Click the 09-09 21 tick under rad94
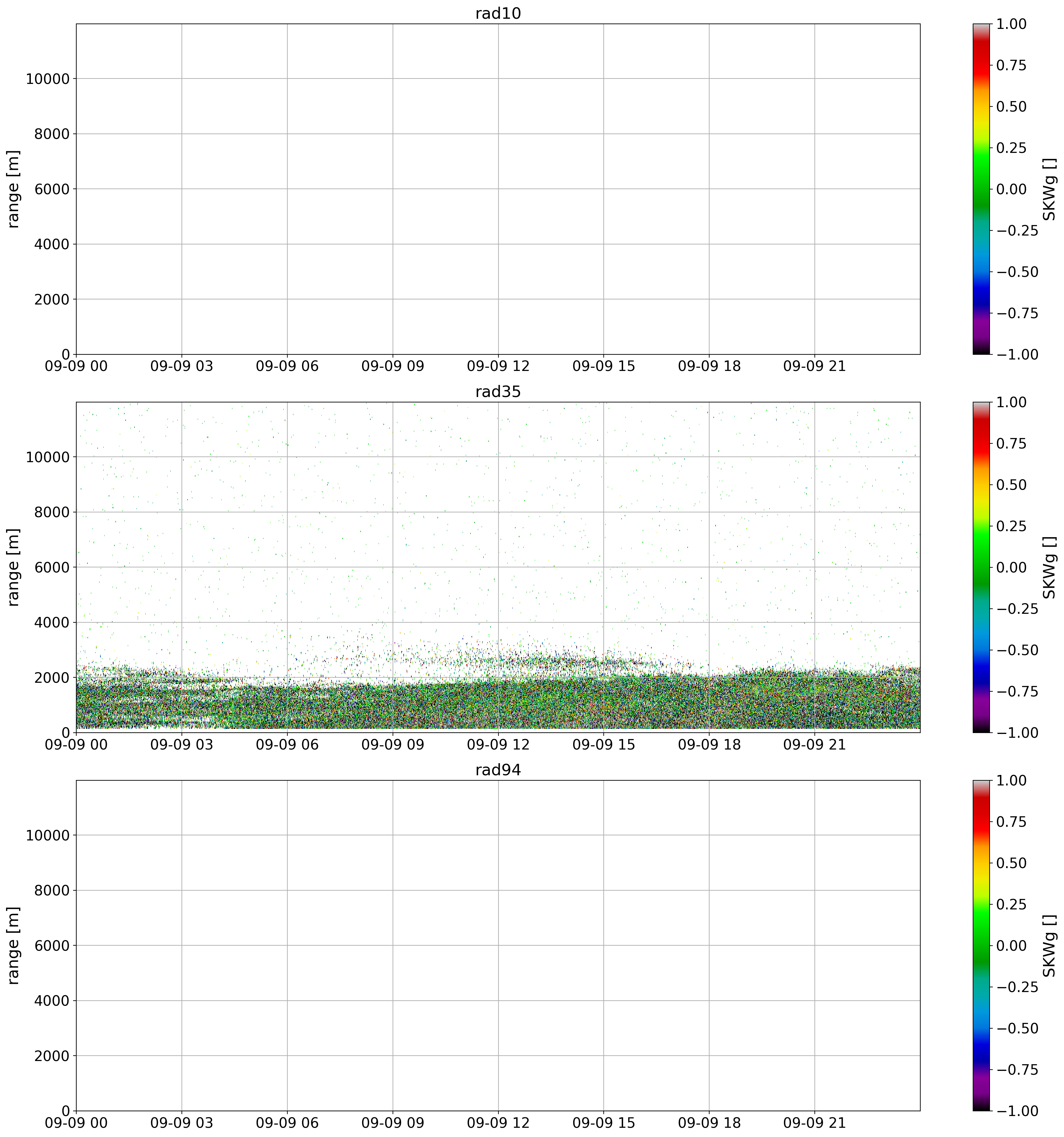 coord(814,1123)
